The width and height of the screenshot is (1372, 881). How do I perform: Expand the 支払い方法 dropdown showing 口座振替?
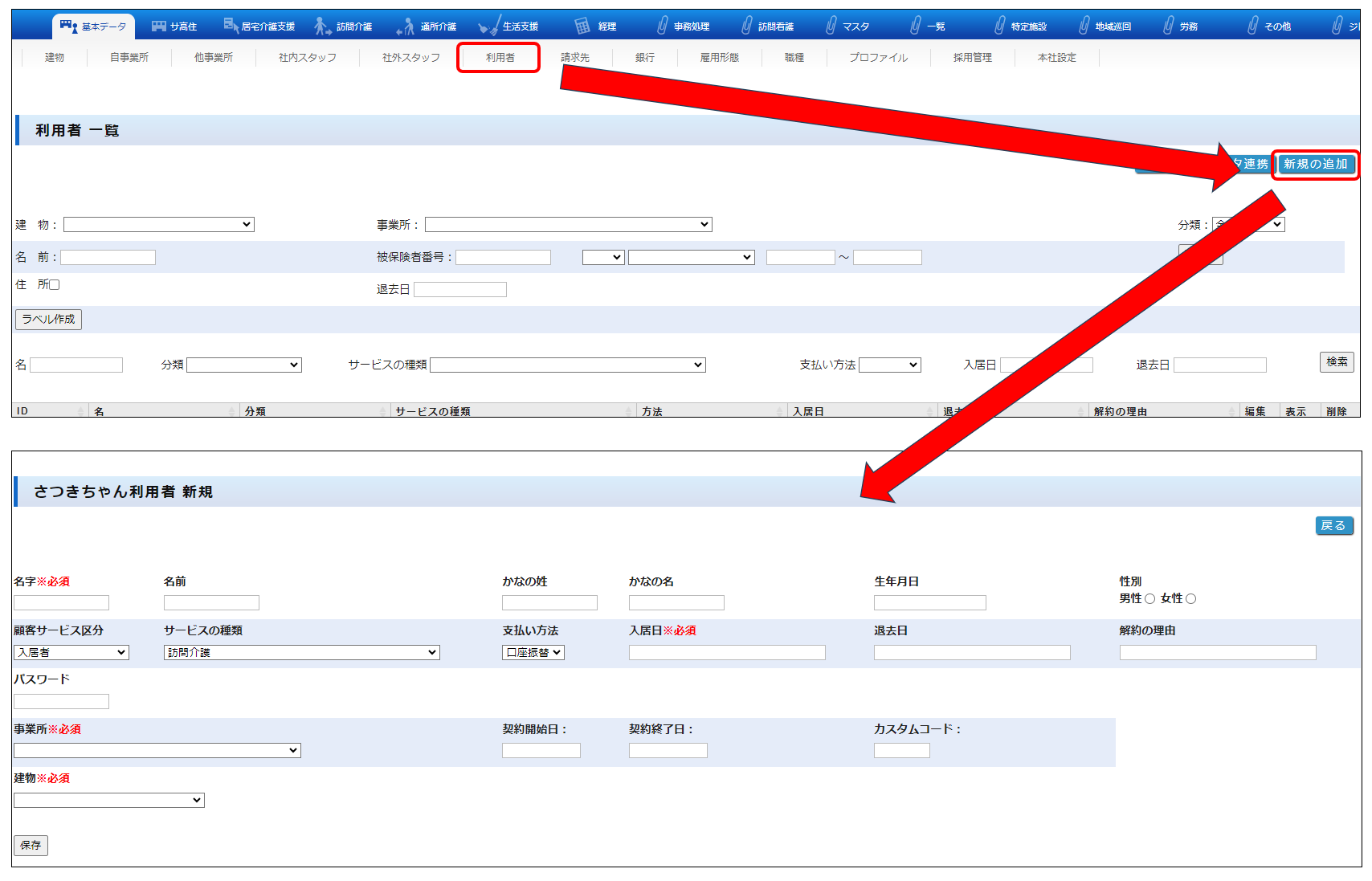pyautogui.click(x=533, y=653)
